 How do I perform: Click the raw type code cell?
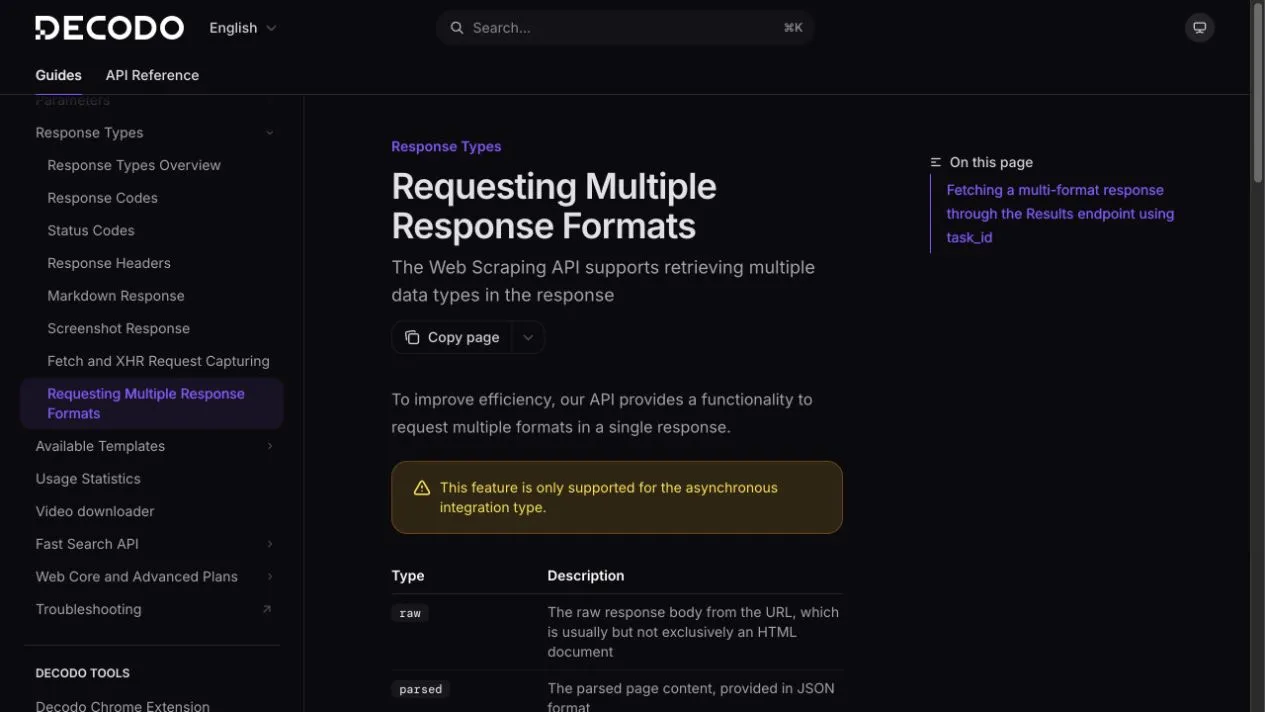pyautogui.click(x=410, y=613)
